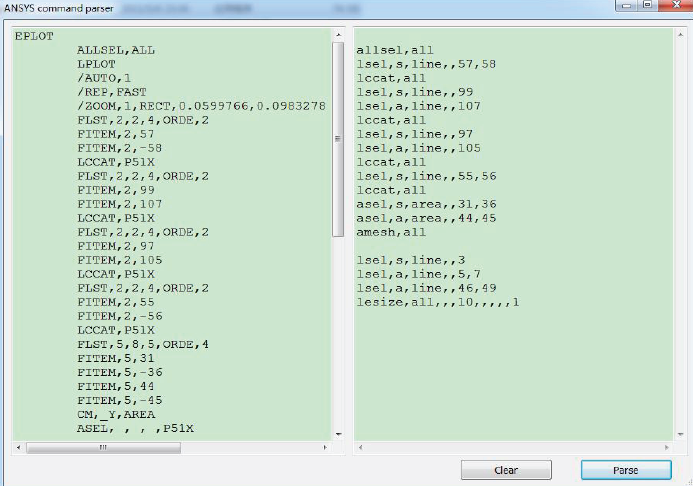Click the FITEM,2,99 line
Image resolution: width=693 pixels, height=486 pixels.
coord(116,190)
